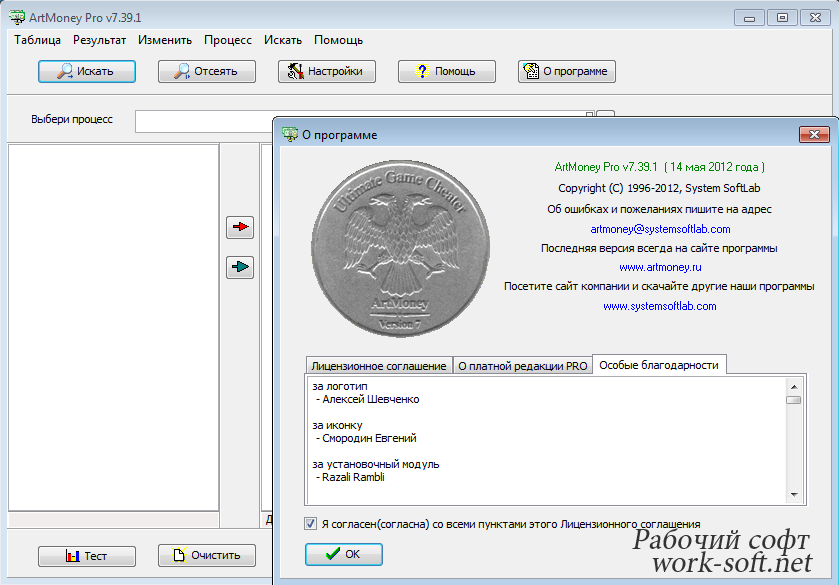Open the Результат menu

coord(100,40)
